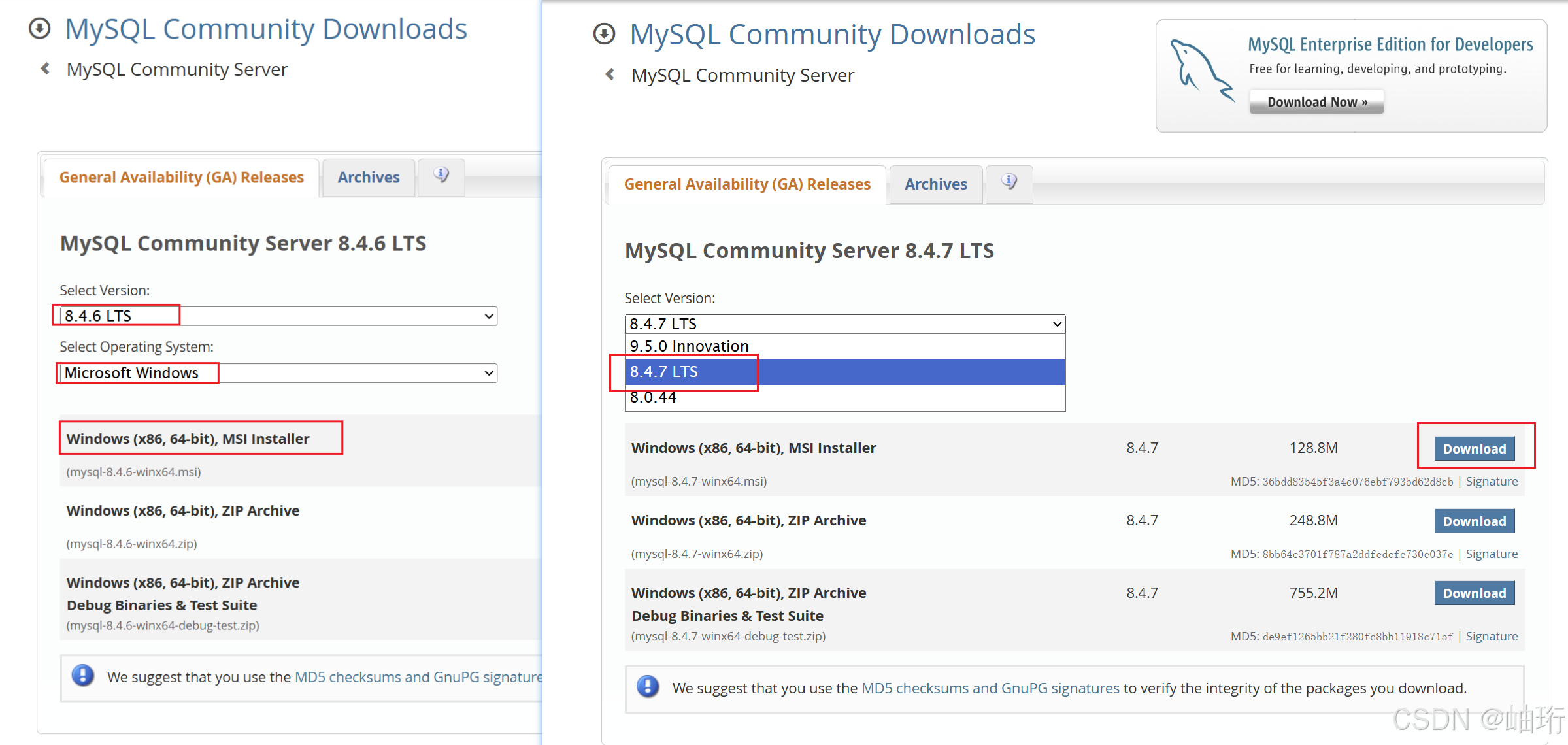
Task: Open MD5 checksums and GnuPG signatures link
Action: tap(990, 688)
